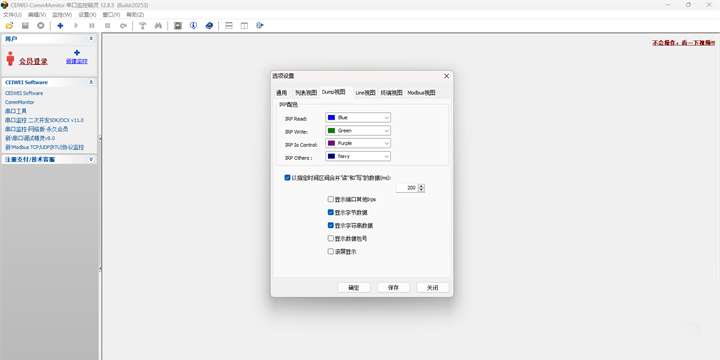The image size is (720, 360).
Task: Click the 新建监控 link
Action: tap(77, 61)
